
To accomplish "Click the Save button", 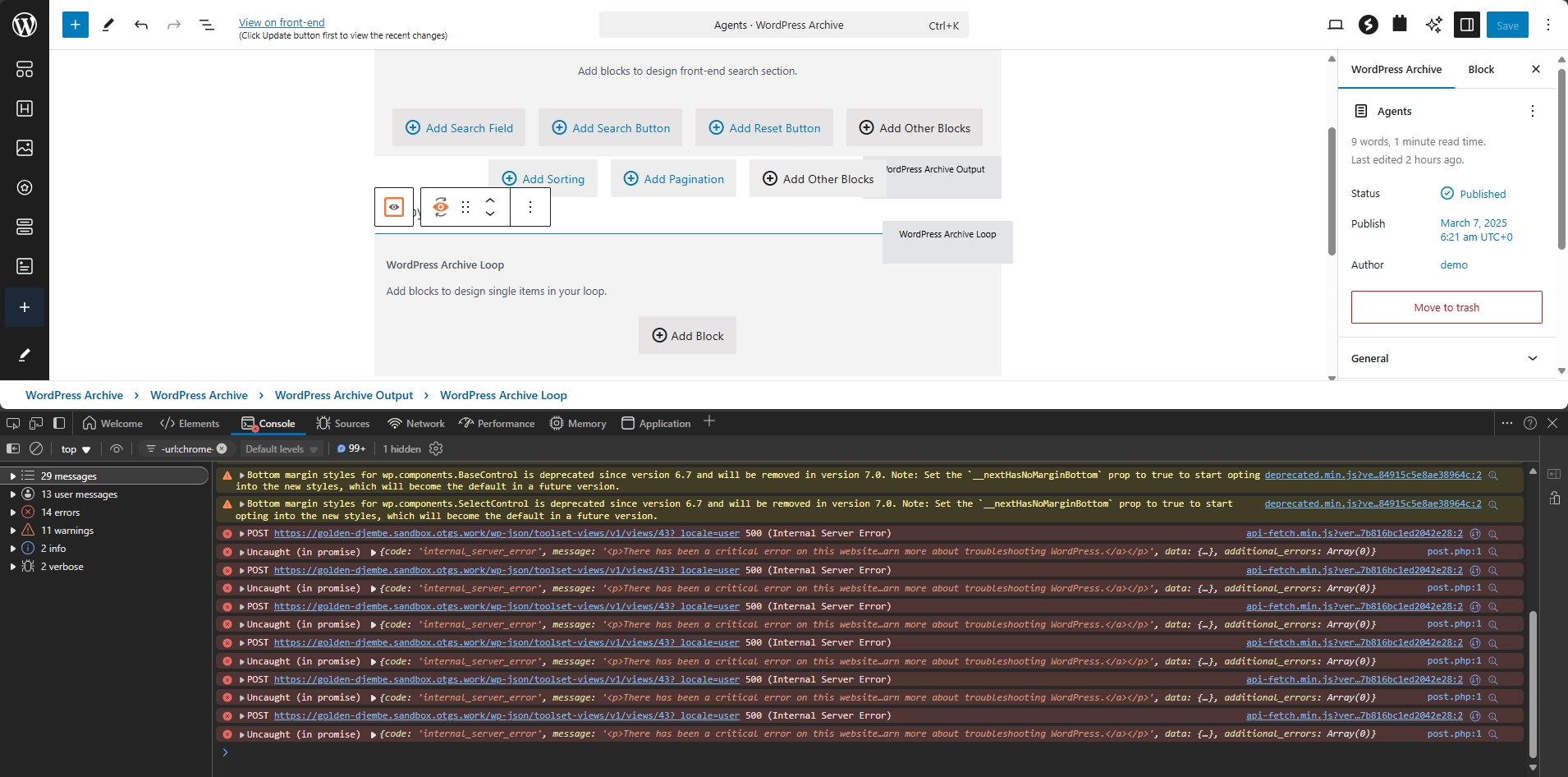I will (1507, 25).
